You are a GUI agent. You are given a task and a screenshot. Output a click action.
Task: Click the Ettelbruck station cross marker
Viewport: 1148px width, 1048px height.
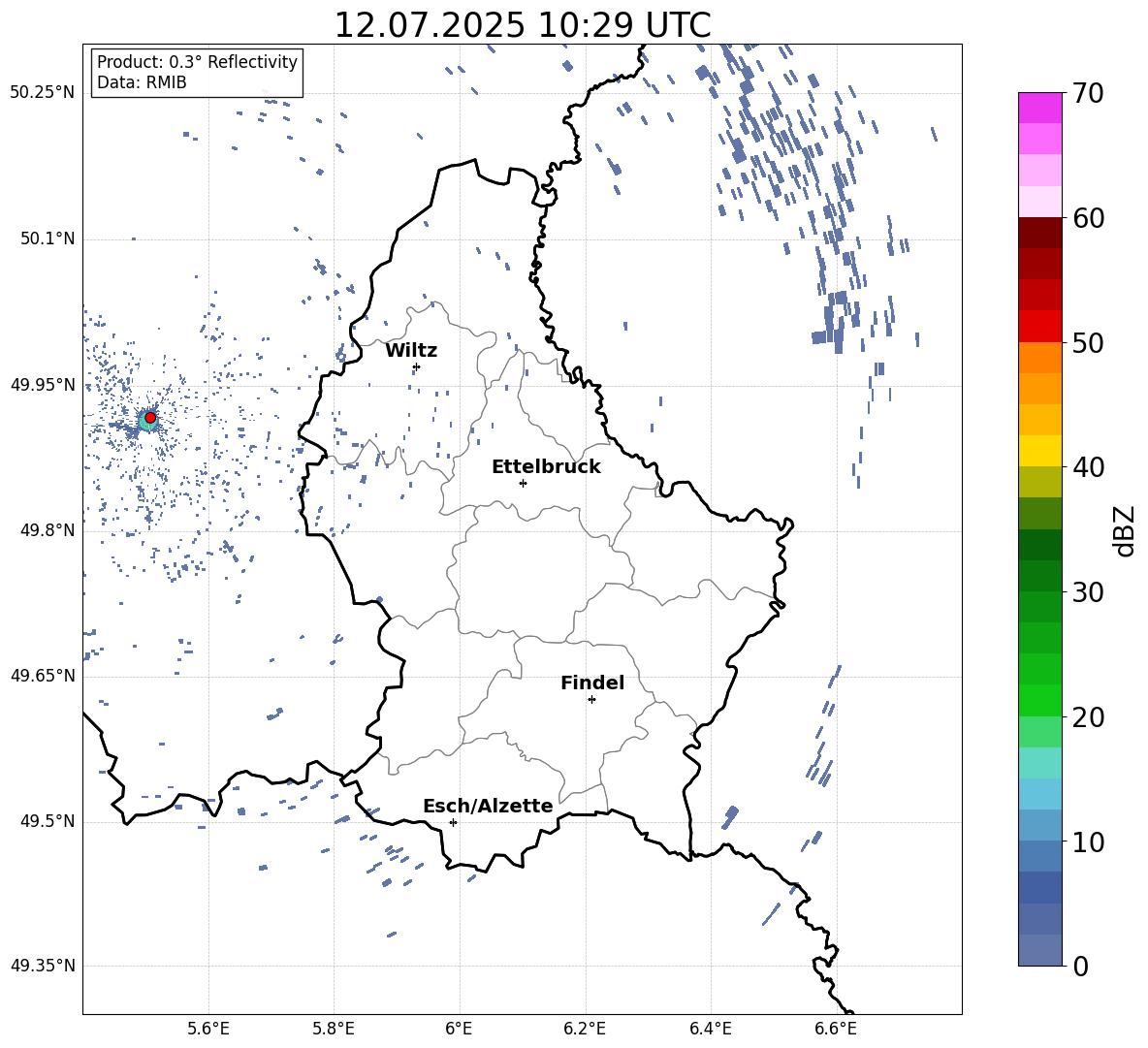[523, 483]
